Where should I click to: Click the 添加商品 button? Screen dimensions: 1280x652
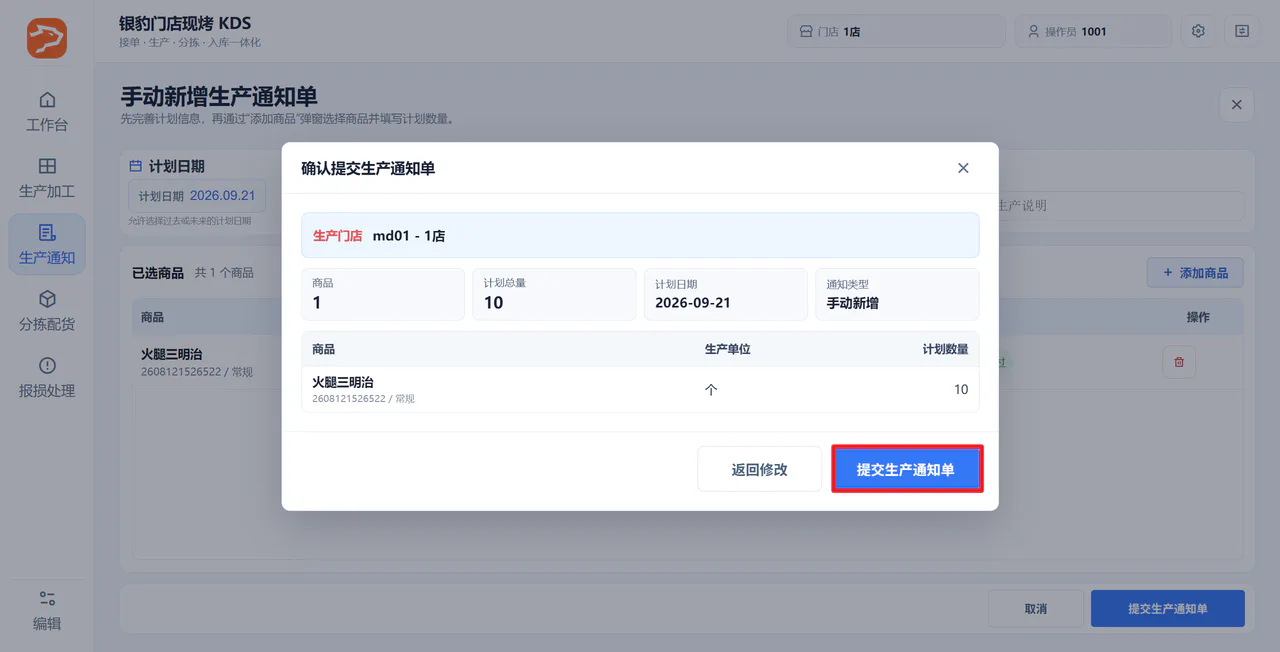(x=1195, y=272)
